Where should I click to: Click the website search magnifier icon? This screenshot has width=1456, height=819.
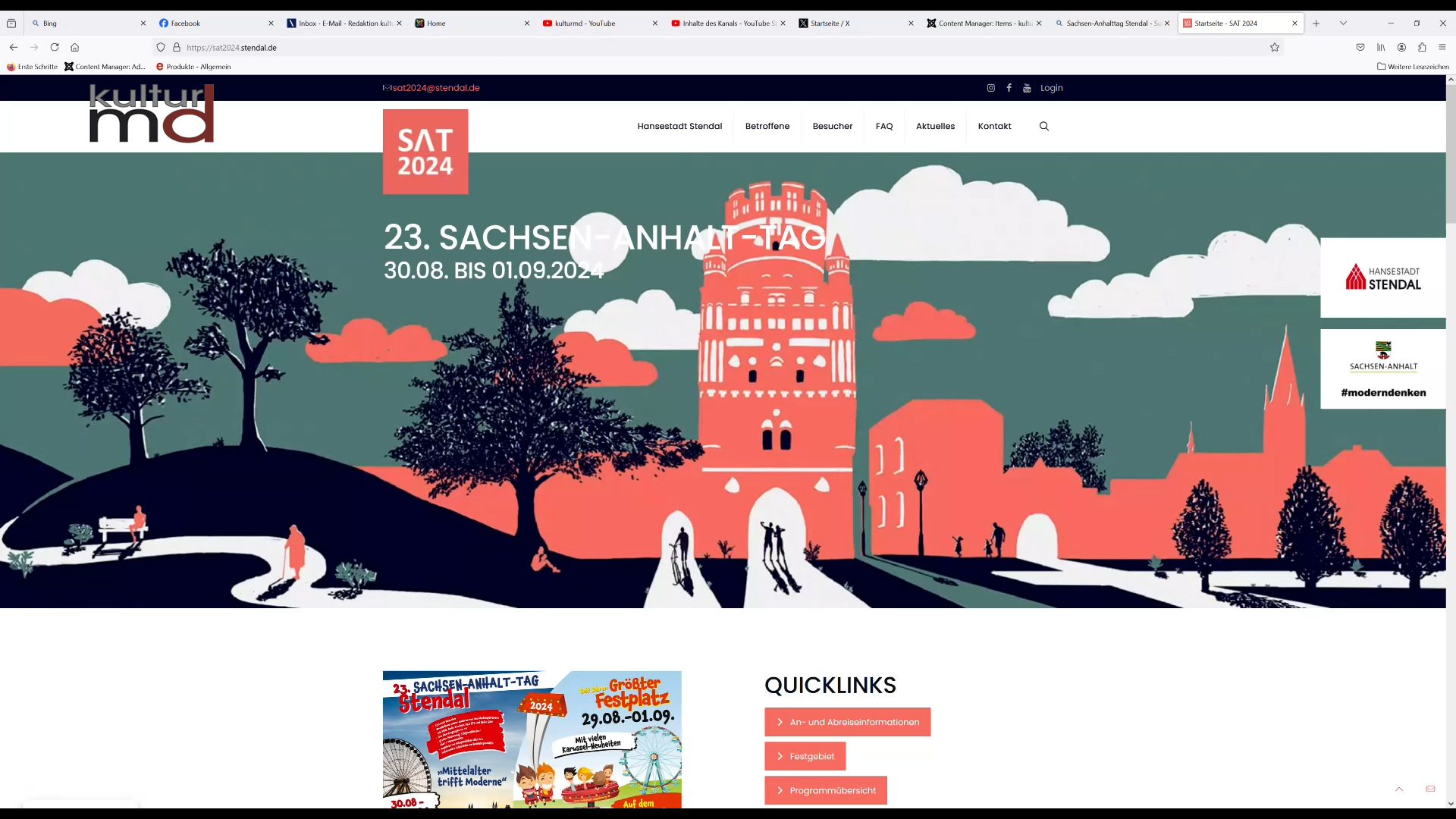click(x=1044, y=127)
